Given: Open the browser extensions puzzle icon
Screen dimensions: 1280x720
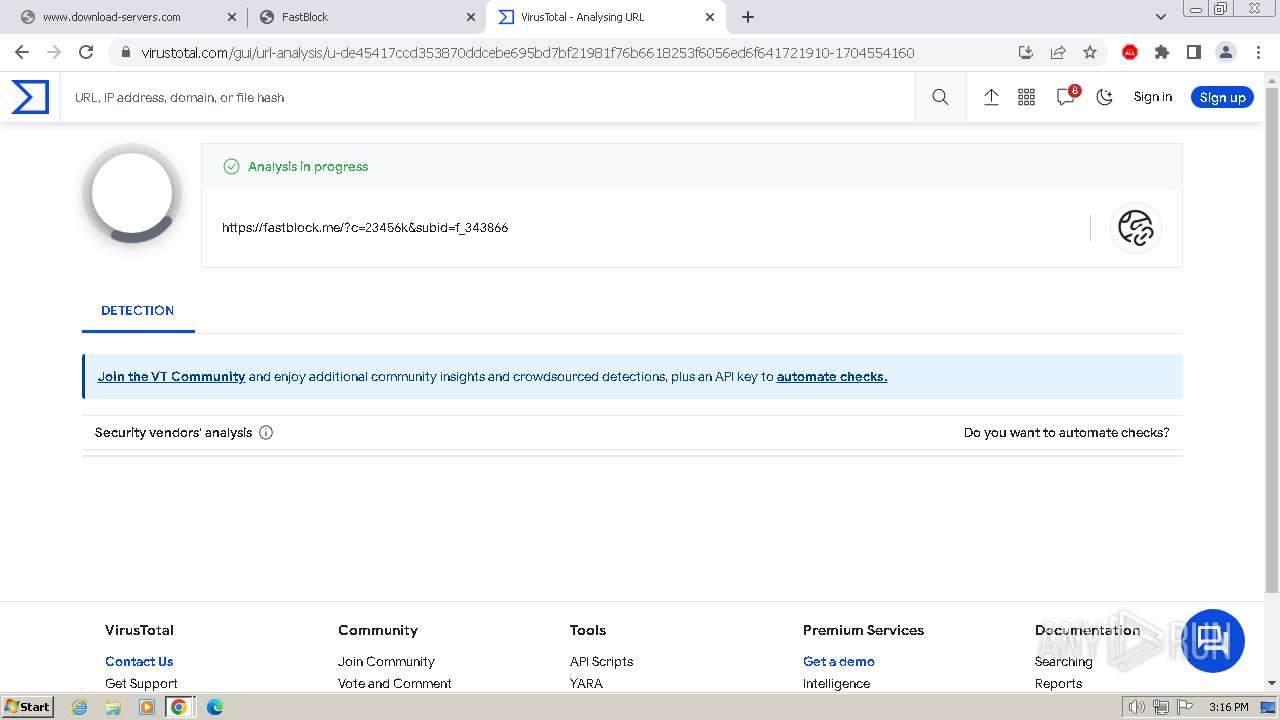Looking at the screenshot, I should click(1161, 52).
